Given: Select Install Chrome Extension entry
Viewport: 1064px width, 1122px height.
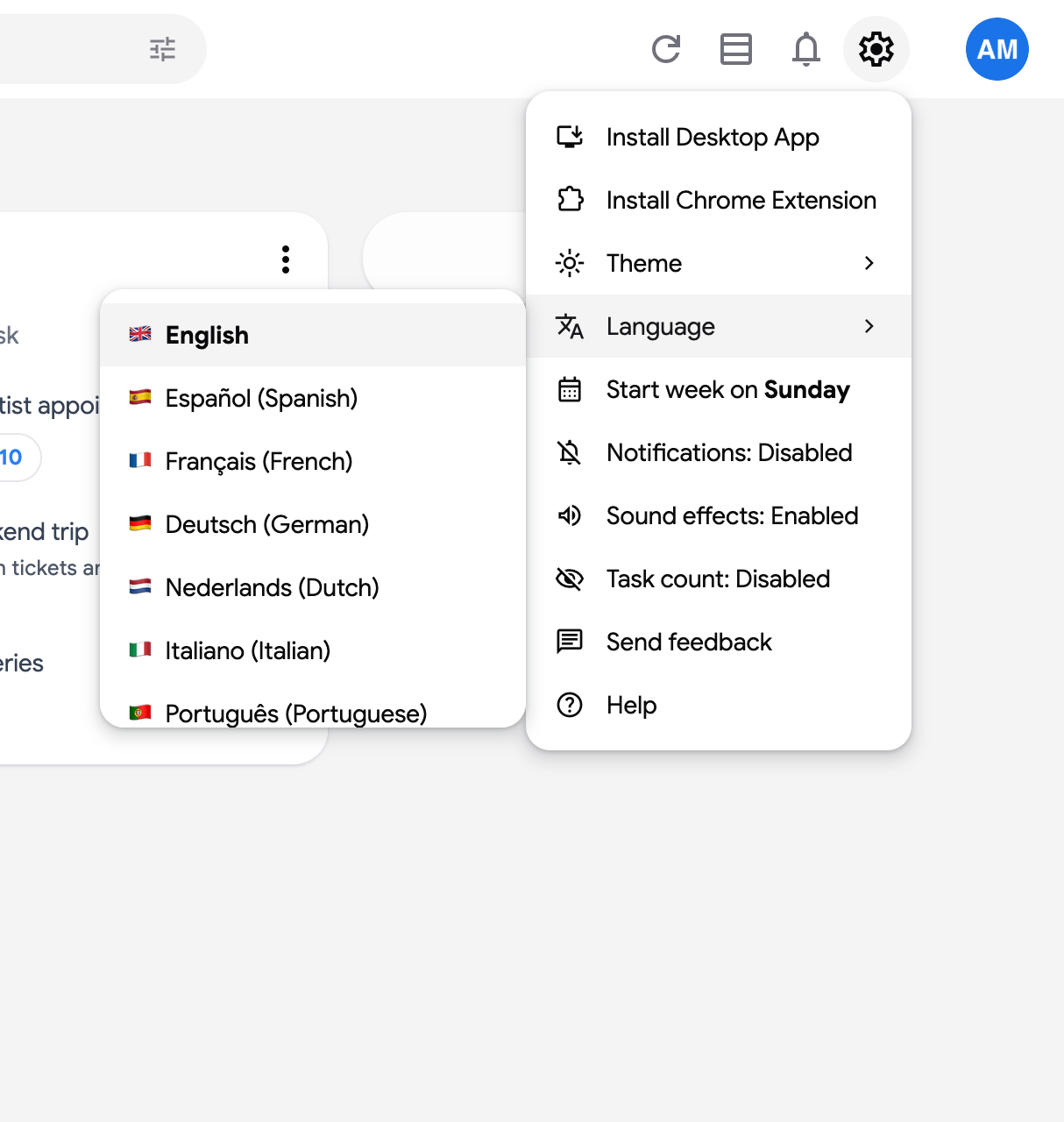Looking at the screenshot, I should click(x=719, y=200).
